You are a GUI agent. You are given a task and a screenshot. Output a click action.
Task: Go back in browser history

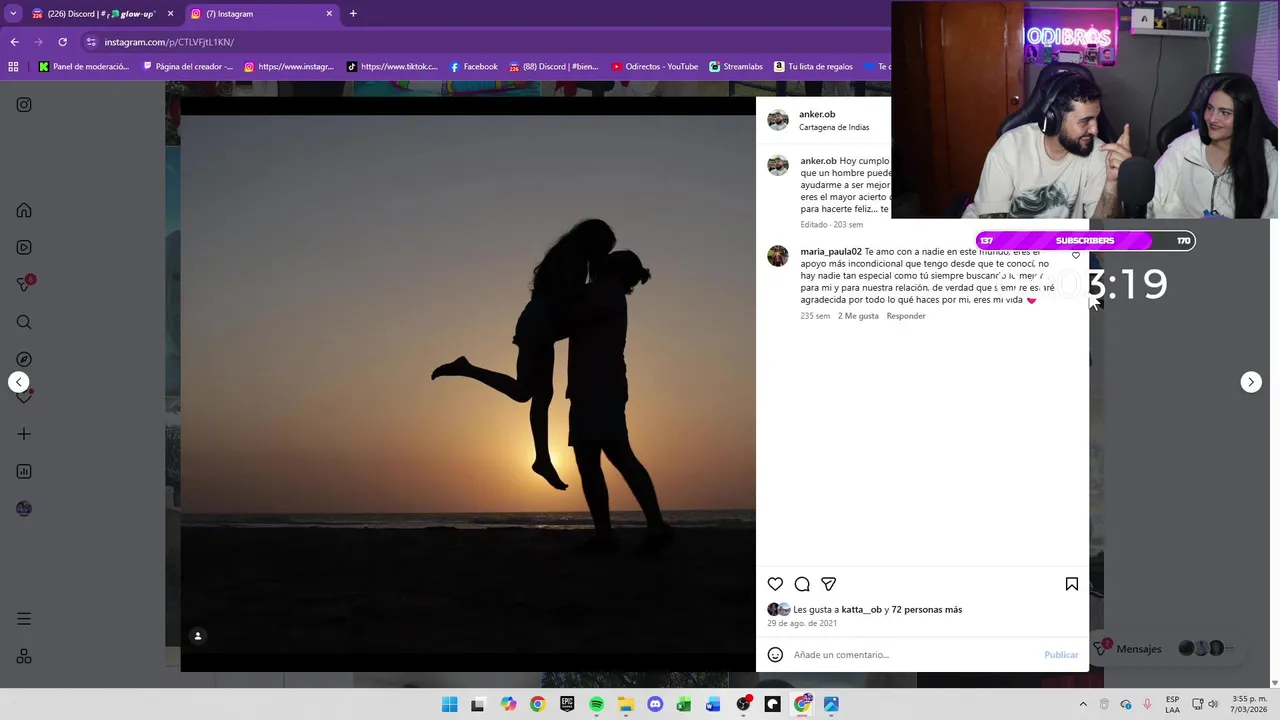14,42
